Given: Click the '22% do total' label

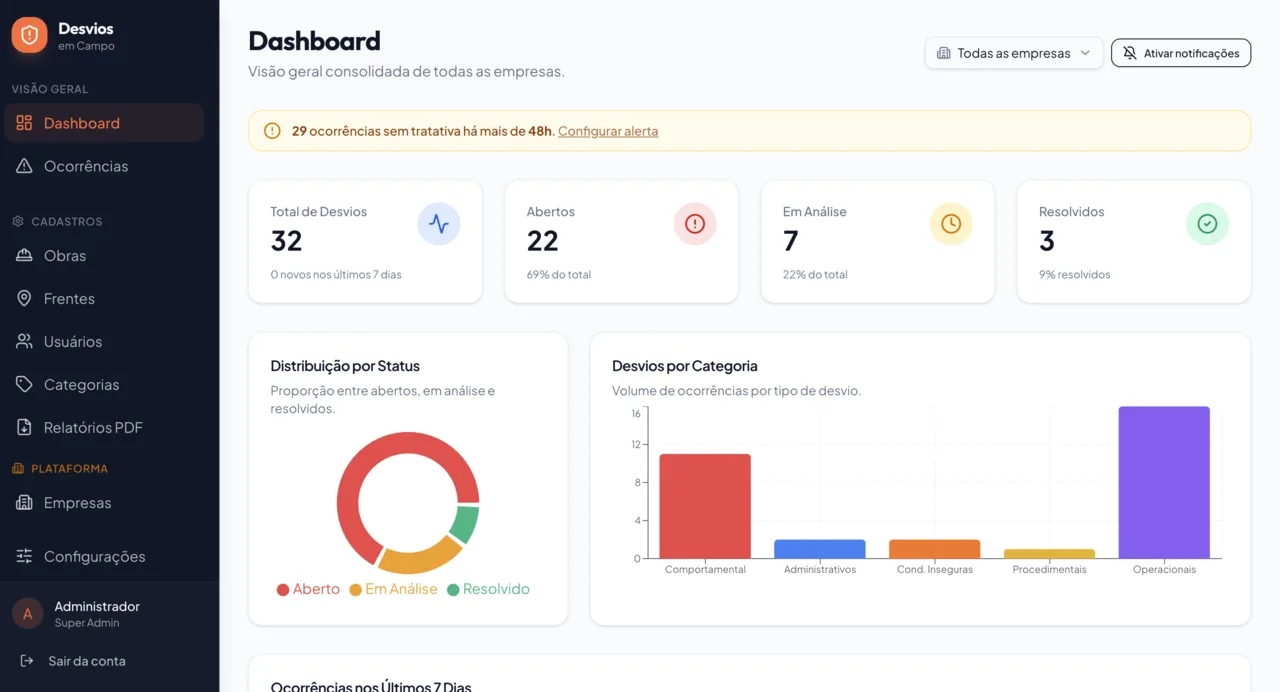Looking at the screenshot, I should tap(815, 274).
